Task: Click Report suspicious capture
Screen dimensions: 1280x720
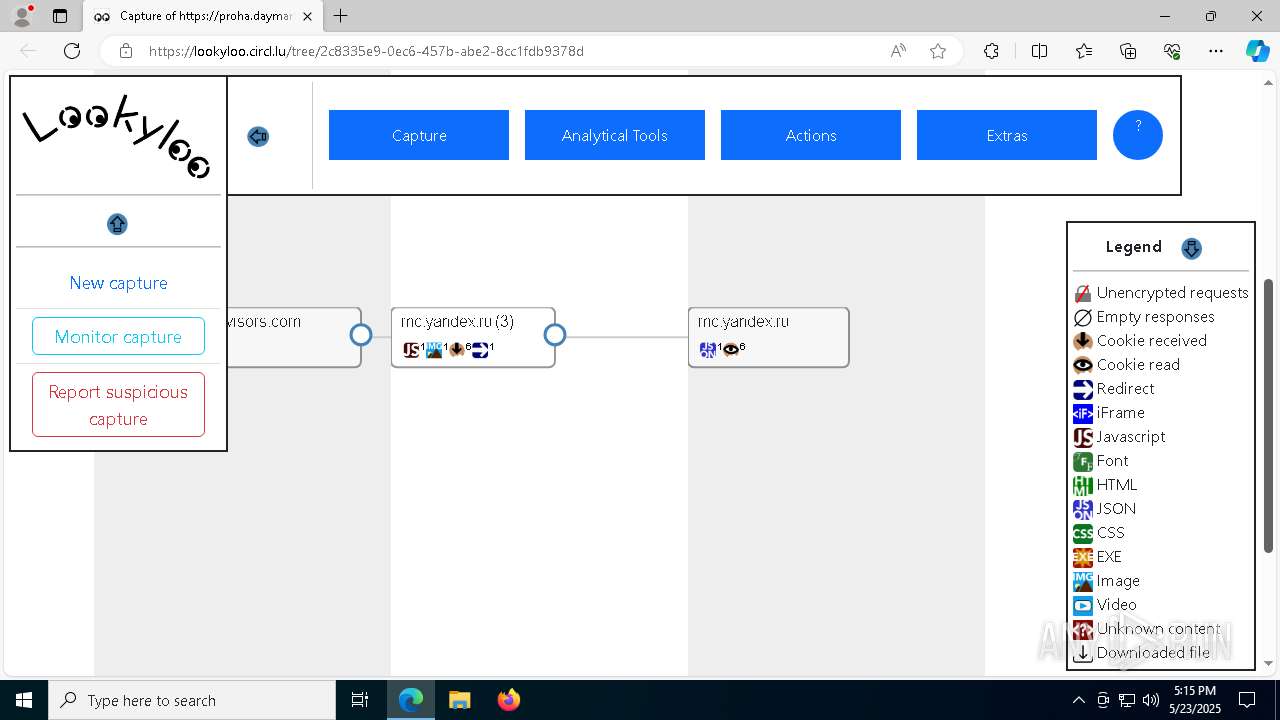Action: [x=118, y=405]
